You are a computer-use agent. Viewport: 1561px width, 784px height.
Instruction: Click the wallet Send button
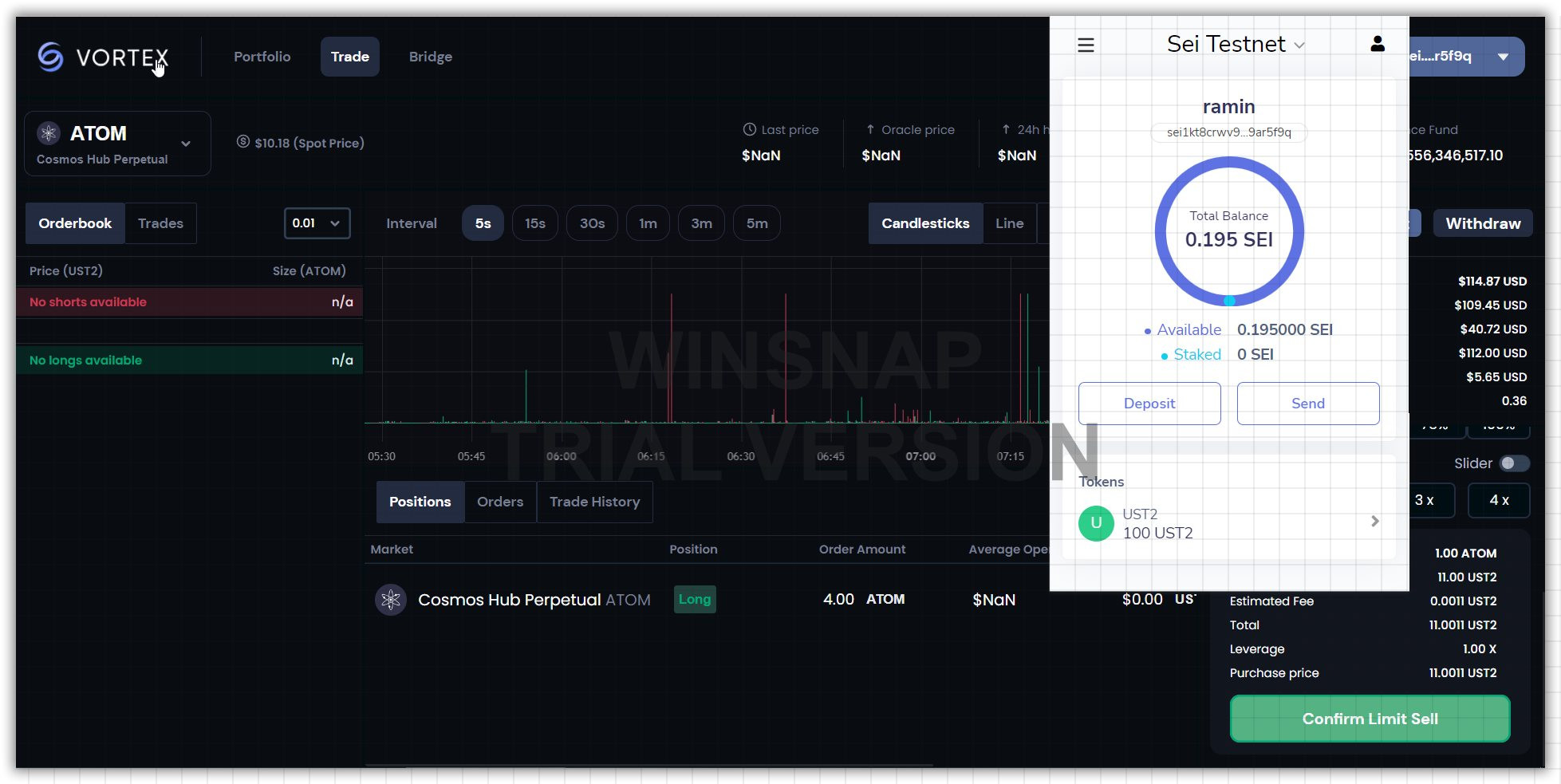(1308, 404)
